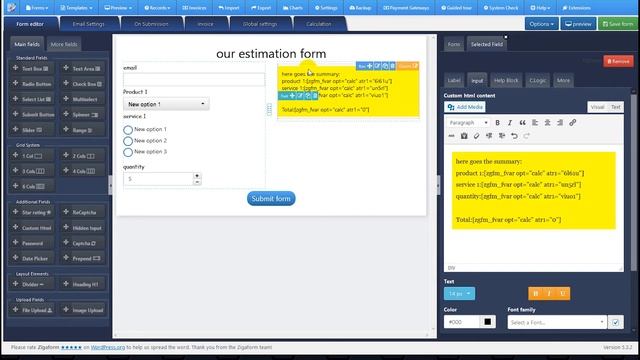
Task: Open the CLogic tab of selected field
Action: 538,80
